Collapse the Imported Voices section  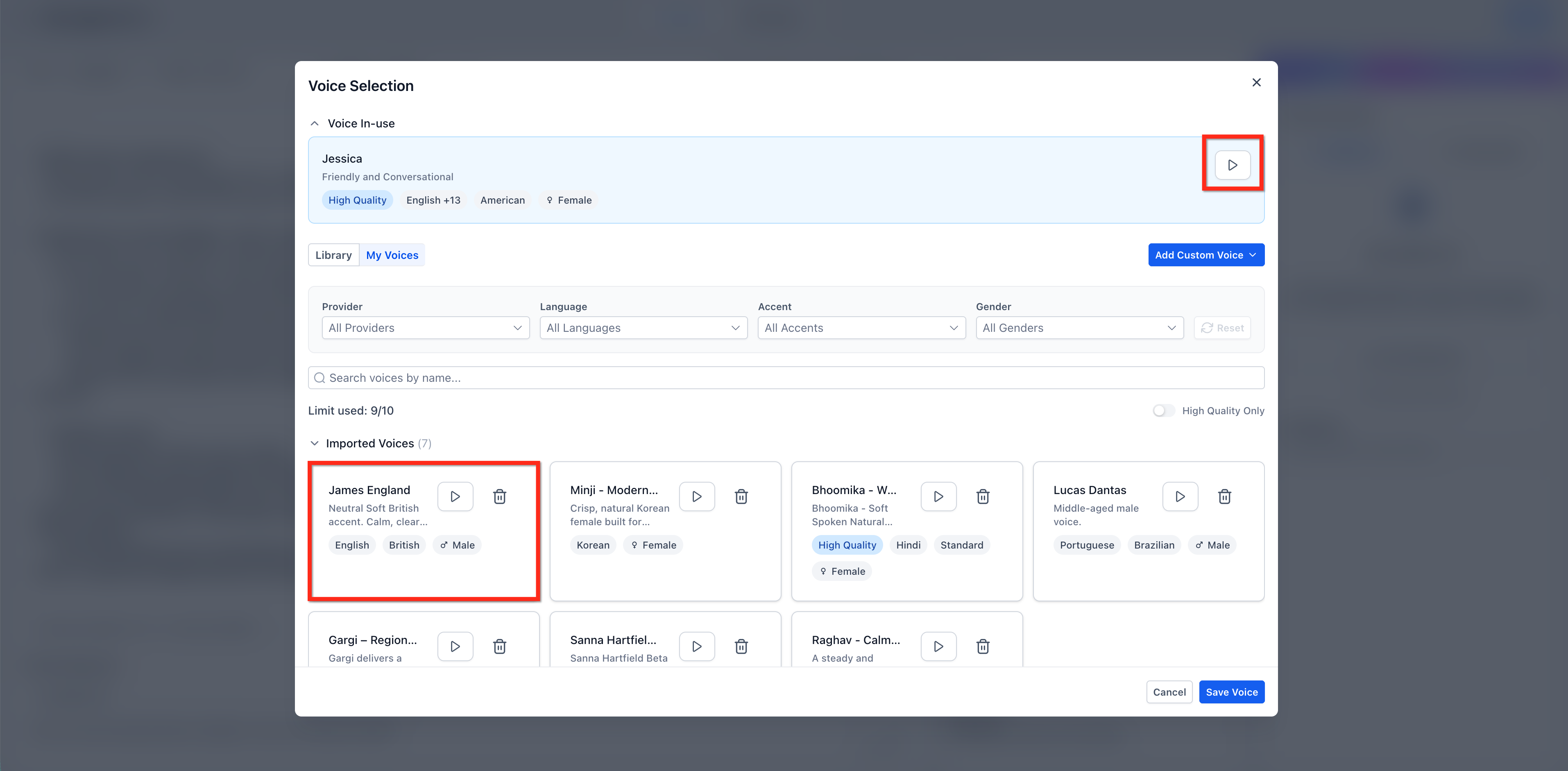click(x=315, y=443)
